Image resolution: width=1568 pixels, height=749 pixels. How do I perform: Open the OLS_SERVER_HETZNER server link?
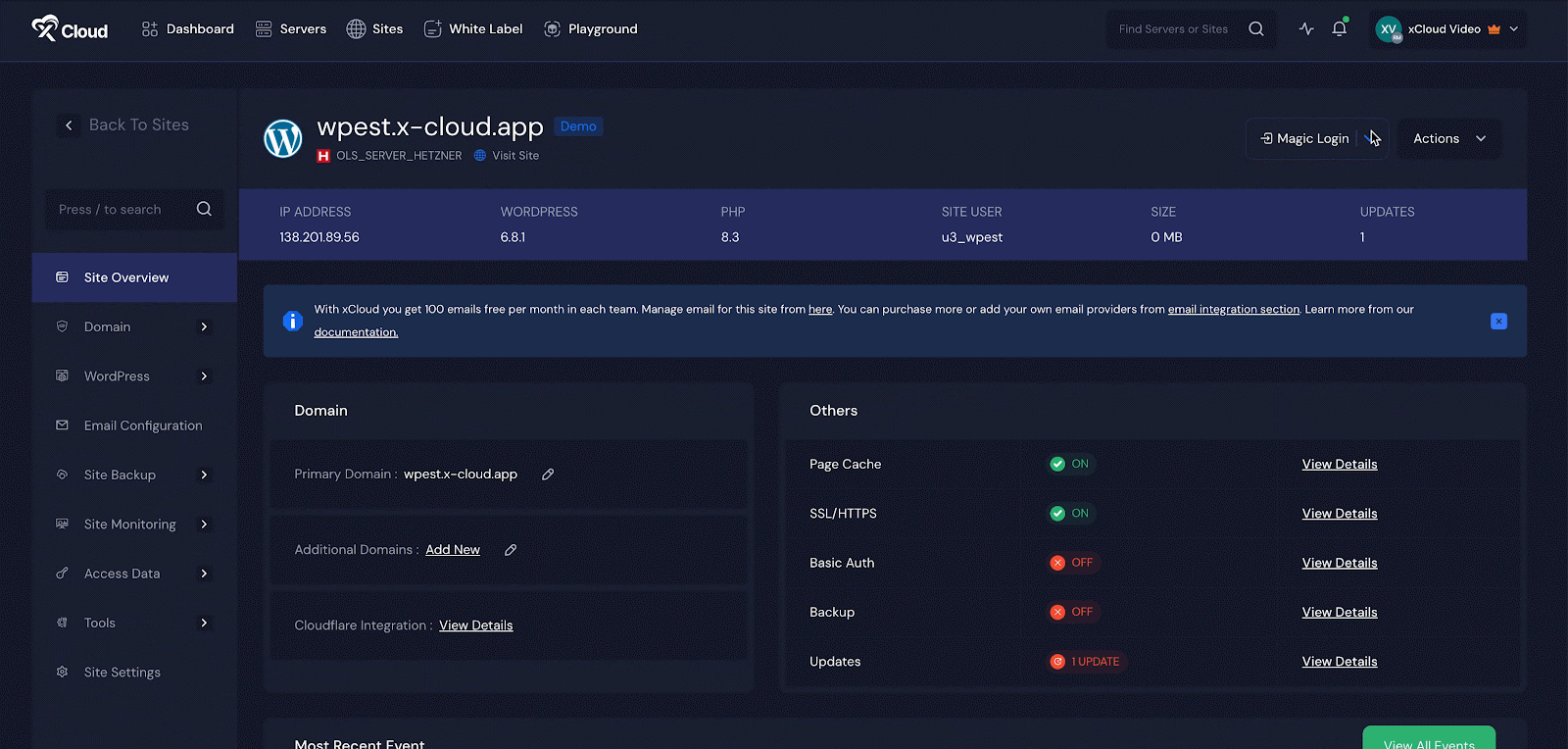tap(399, 156)
